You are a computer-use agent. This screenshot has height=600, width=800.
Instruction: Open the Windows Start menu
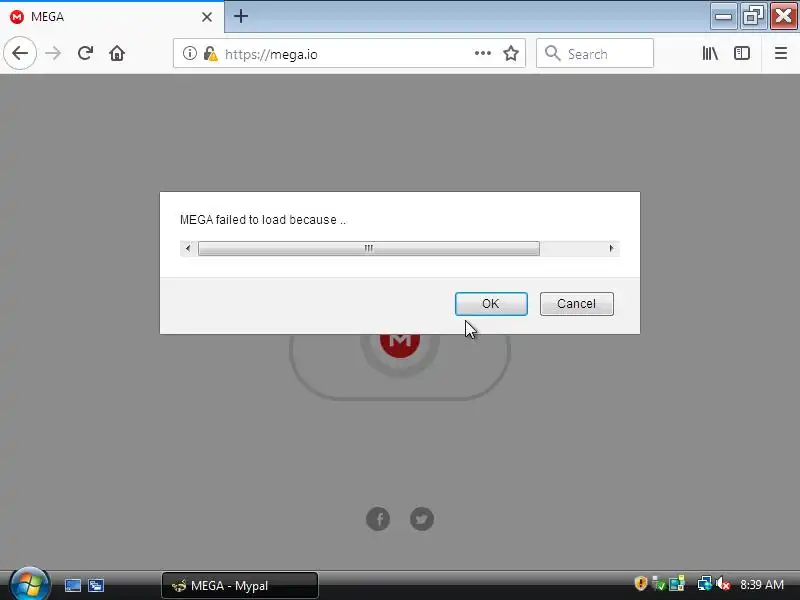(x=29, y=585)
